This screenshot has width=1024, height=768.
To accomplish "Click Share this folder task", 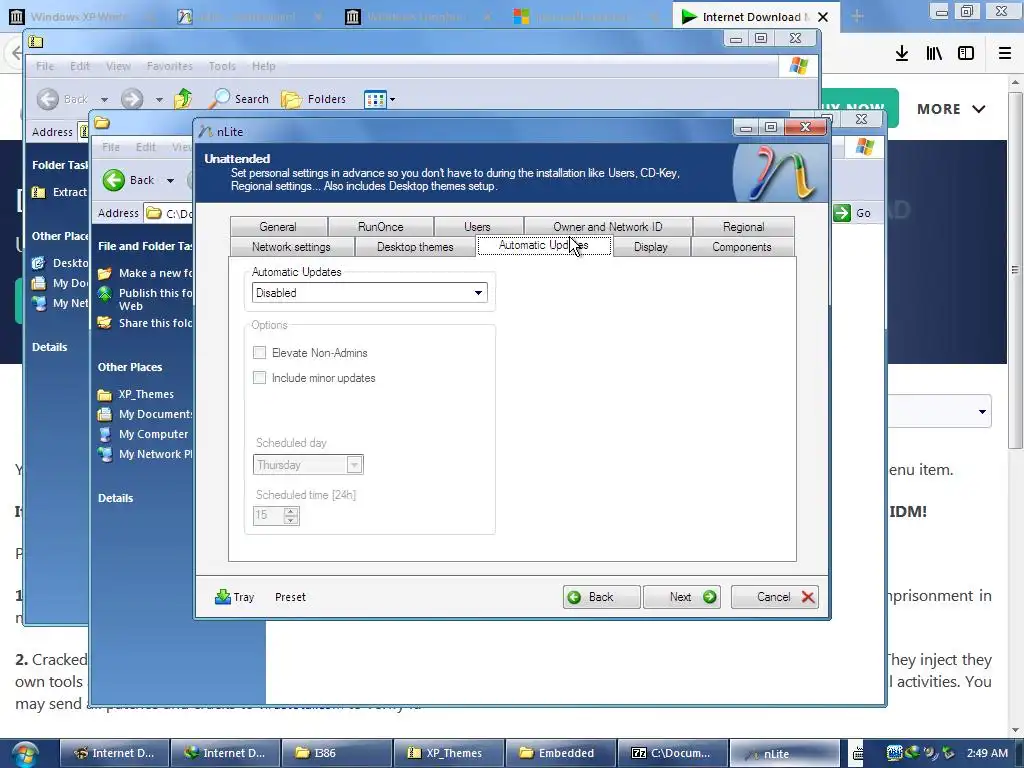I will coord(155,323).
